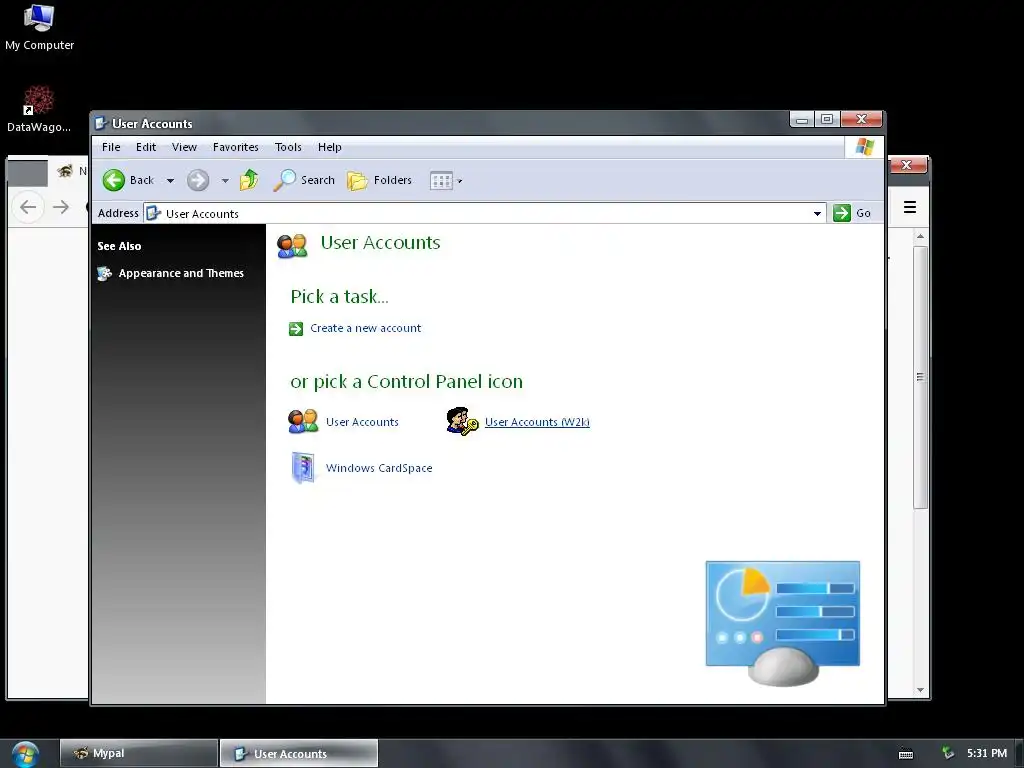Click the green Go arrow button
This screenshot has height=768, width=1024.
point(842,213)
